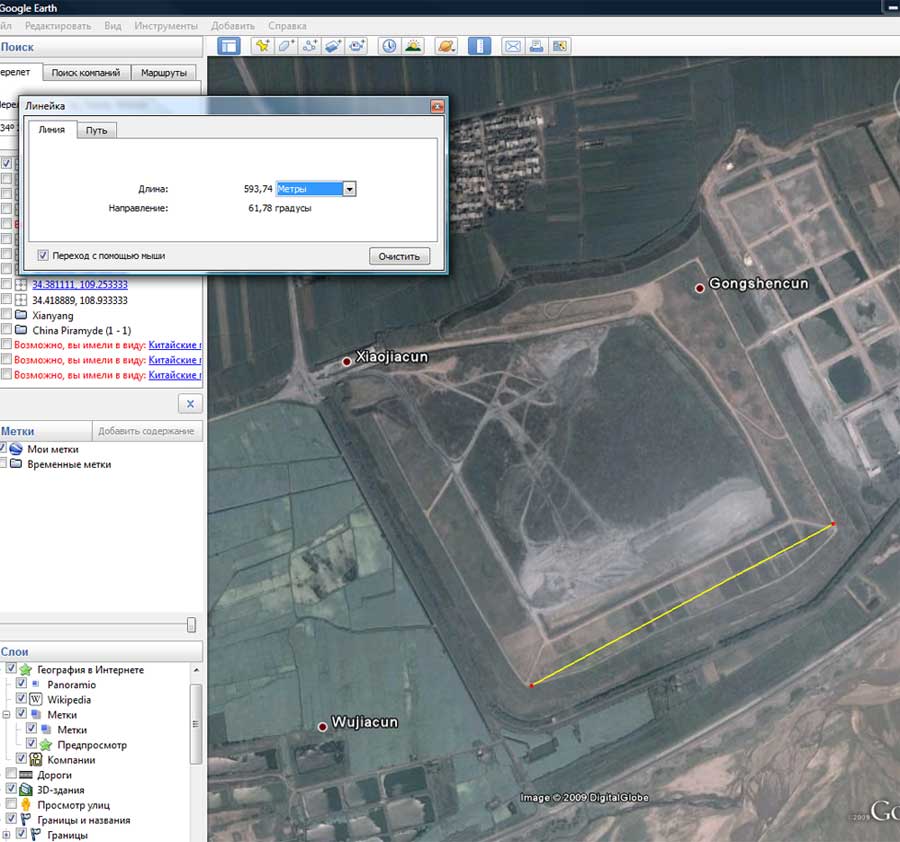Click the email envelope toolbar icon
Viewport: 900px width, 842px height.
(513, 46)
